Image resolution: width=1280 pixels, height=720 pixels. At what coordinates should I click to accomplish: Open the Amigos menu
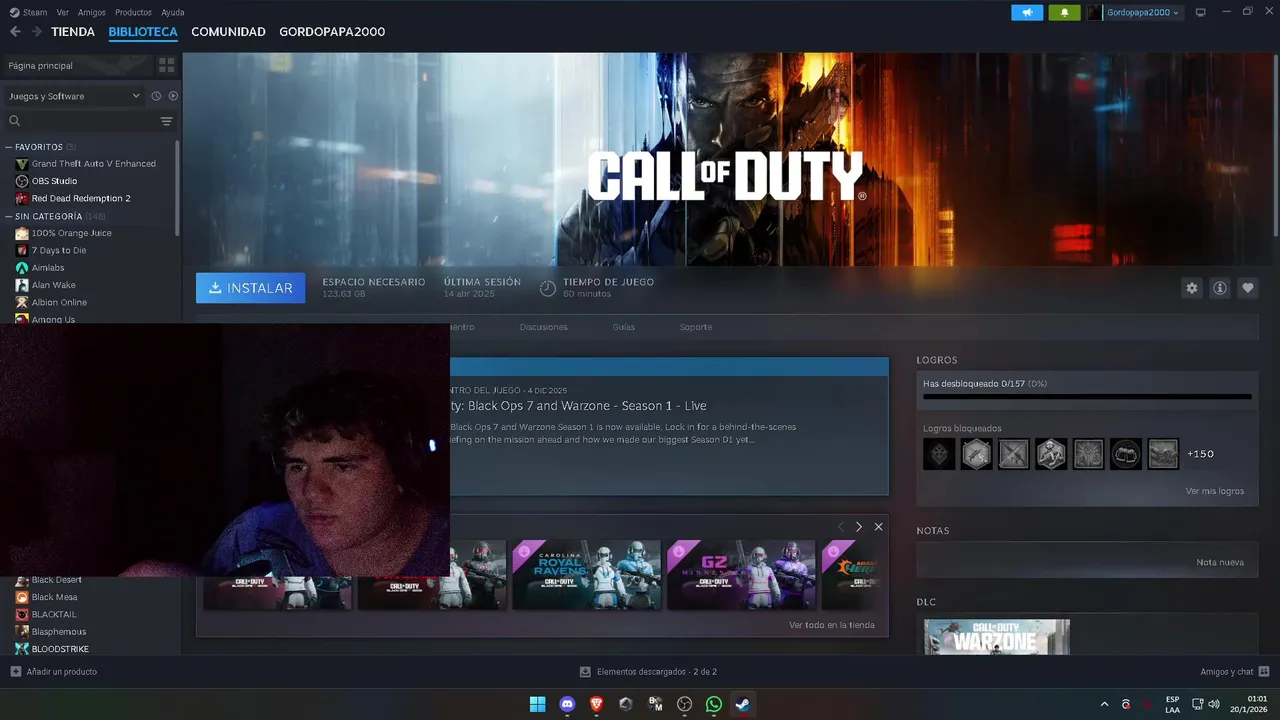[92, 12]
